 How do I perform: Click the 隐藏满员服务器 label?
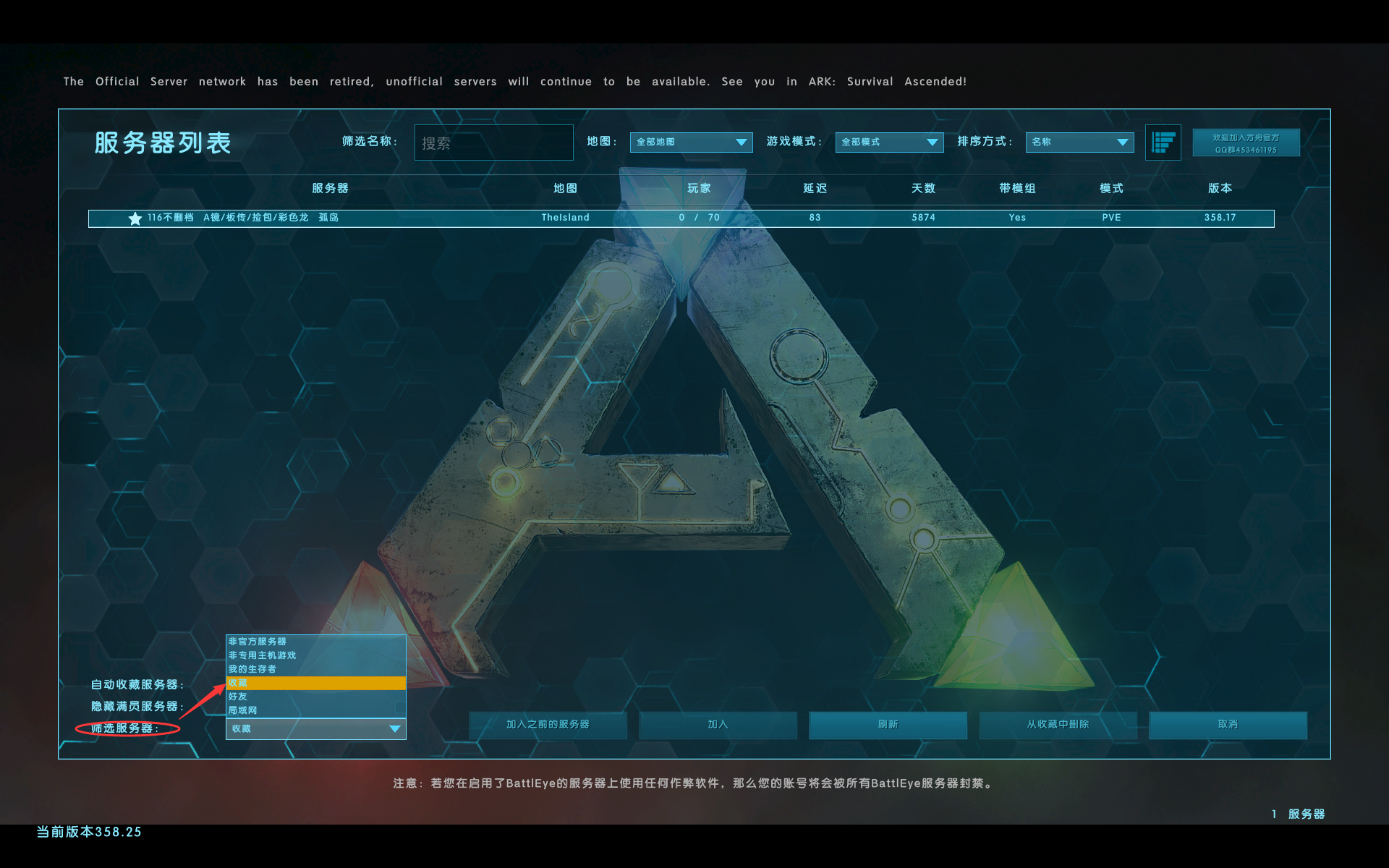pyautogui.click(x=137, y=706)
